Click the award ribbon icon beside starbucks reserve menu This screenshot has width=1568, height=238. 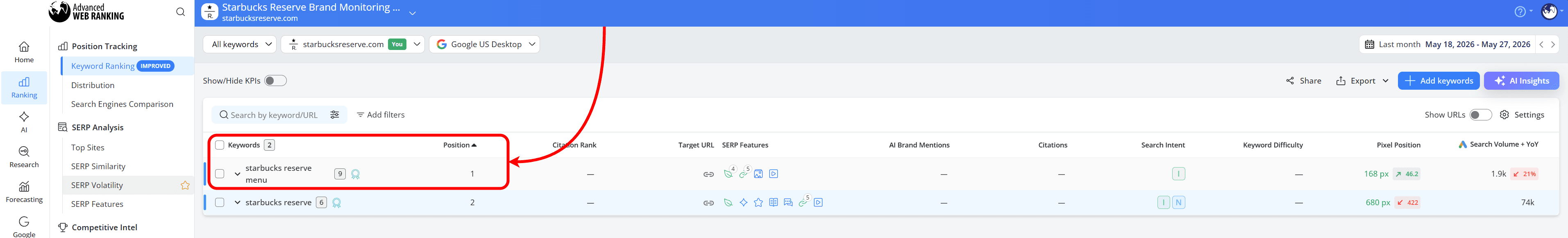(x=356, y=174)
